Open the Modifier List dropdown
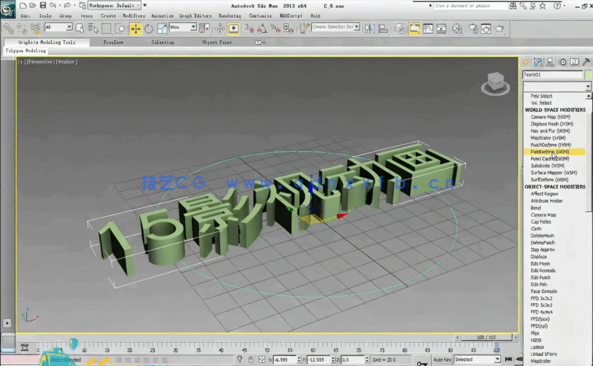The image size is (593, 366). pos(557,87)
